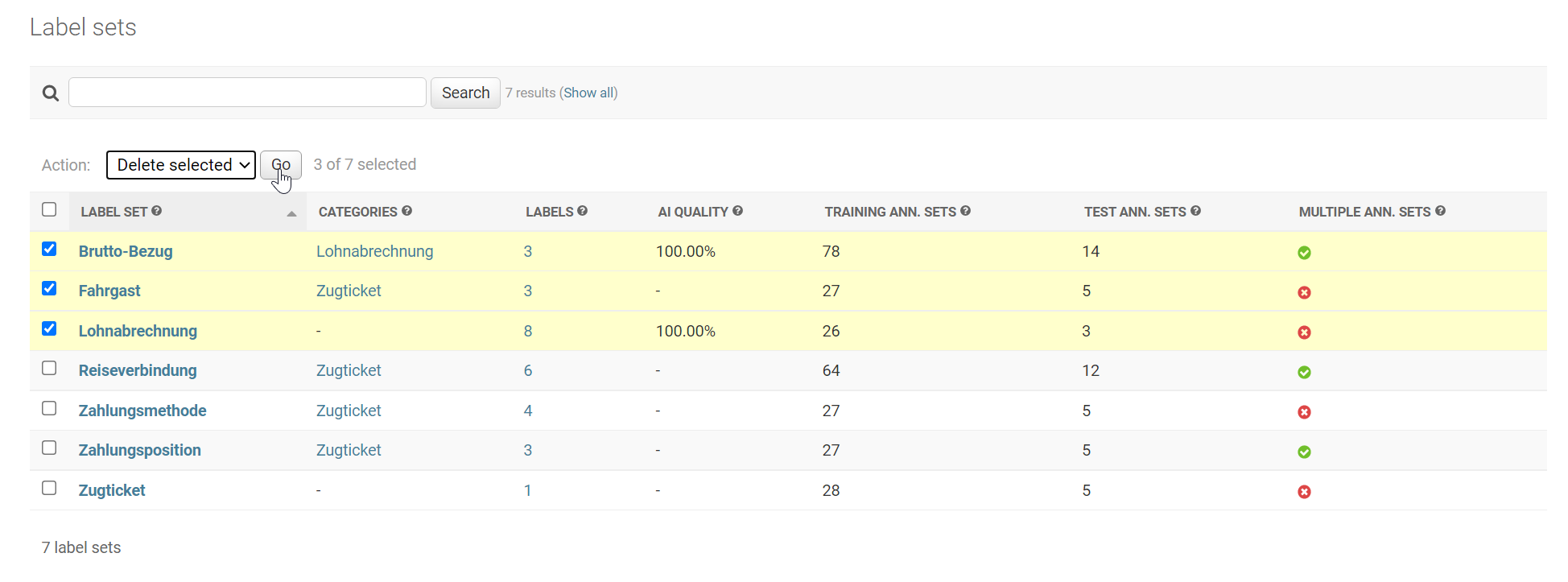Check the Reiseverbindung row checkbox
Image resolution: width=1568 pixels, height=582 pixels.
point(49,368)
